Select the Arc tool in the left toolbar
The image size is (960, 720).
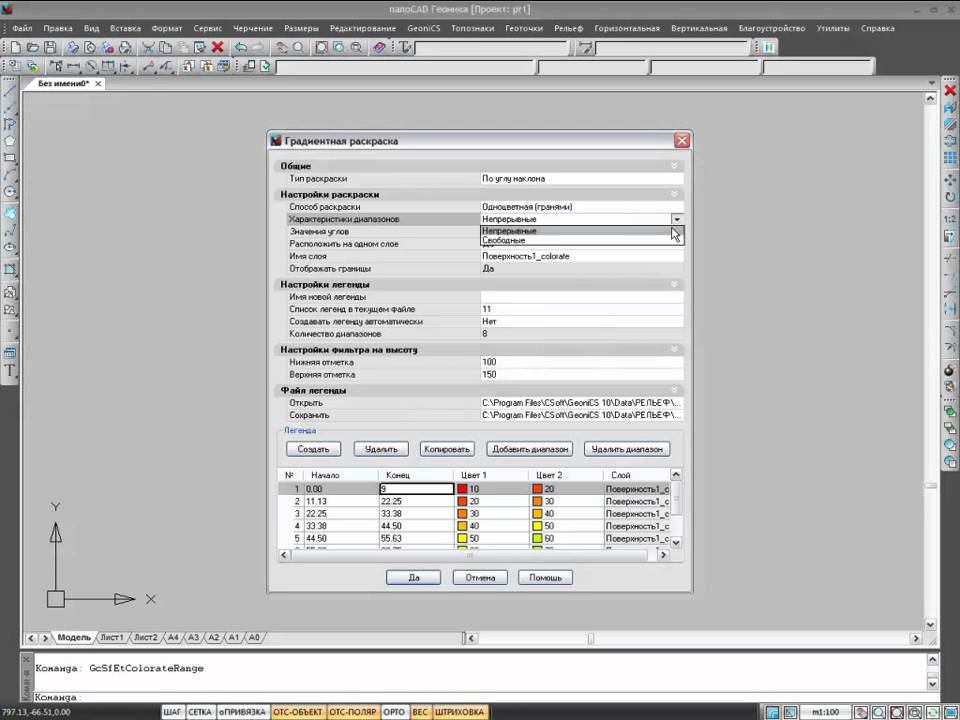pos(10,174)
